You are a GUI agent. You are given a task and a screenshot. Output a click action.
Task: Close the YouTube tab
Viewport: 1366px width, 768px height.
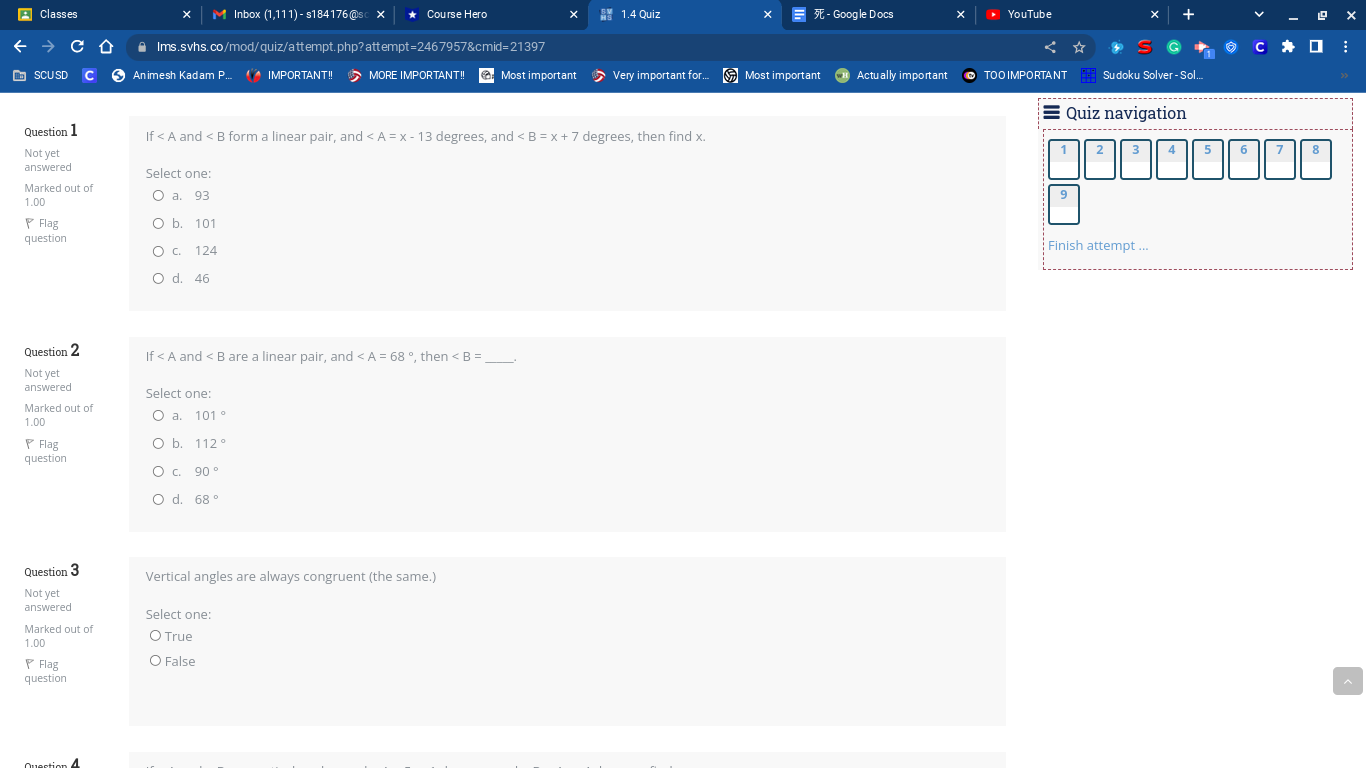pyautogui.click(x=1154, y=14)
